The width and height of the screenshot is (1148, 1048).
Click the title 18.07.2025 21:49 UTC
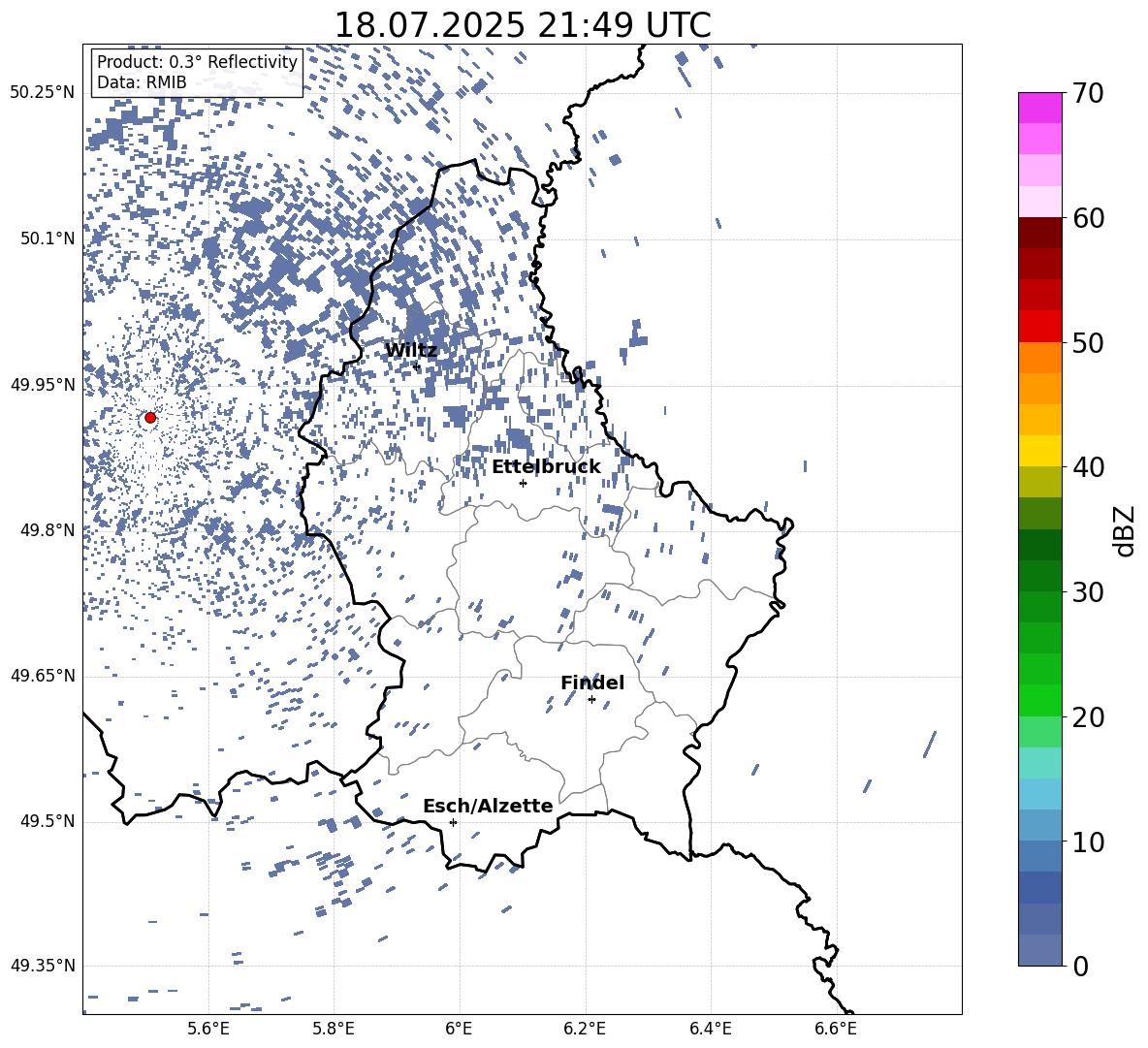tap(522, 24)
